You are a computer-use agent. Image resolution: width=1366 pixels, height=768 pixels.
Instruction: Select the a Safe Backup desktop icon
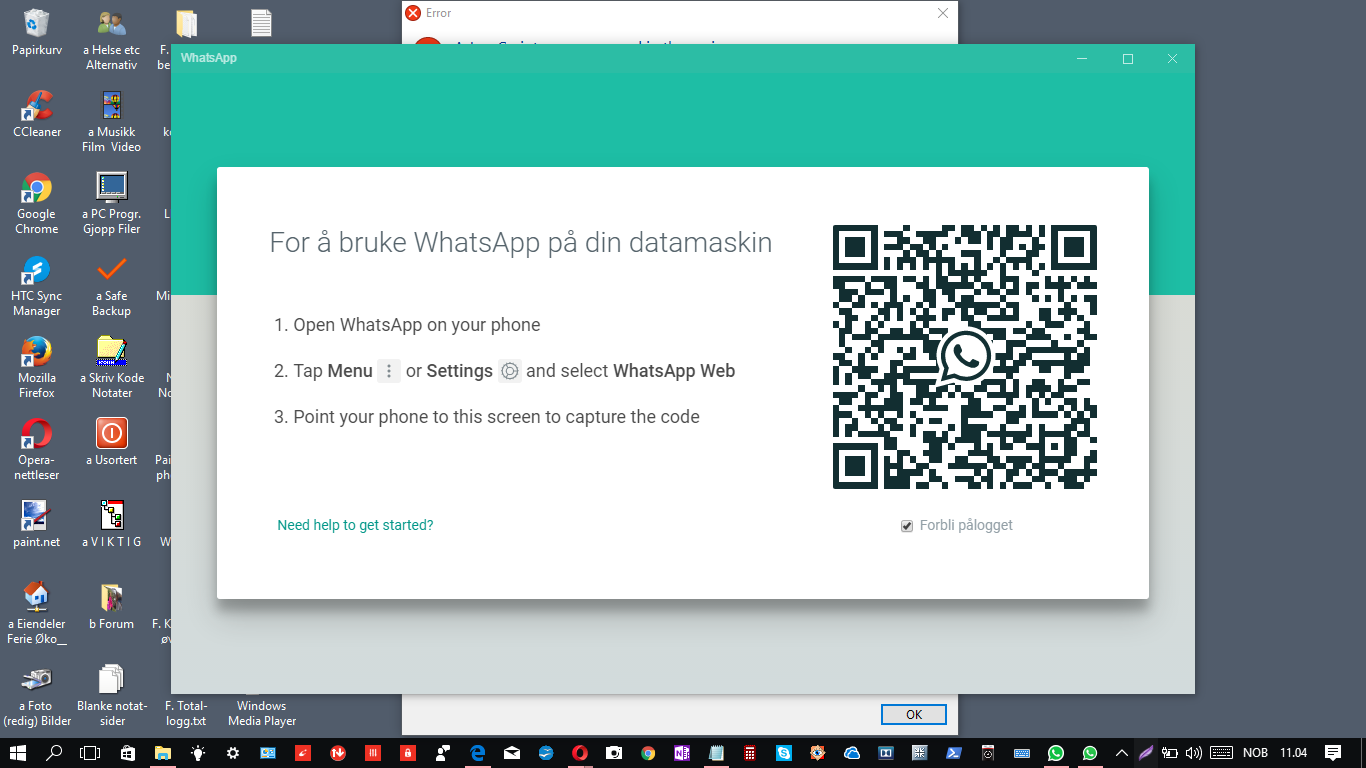[112, 286]
